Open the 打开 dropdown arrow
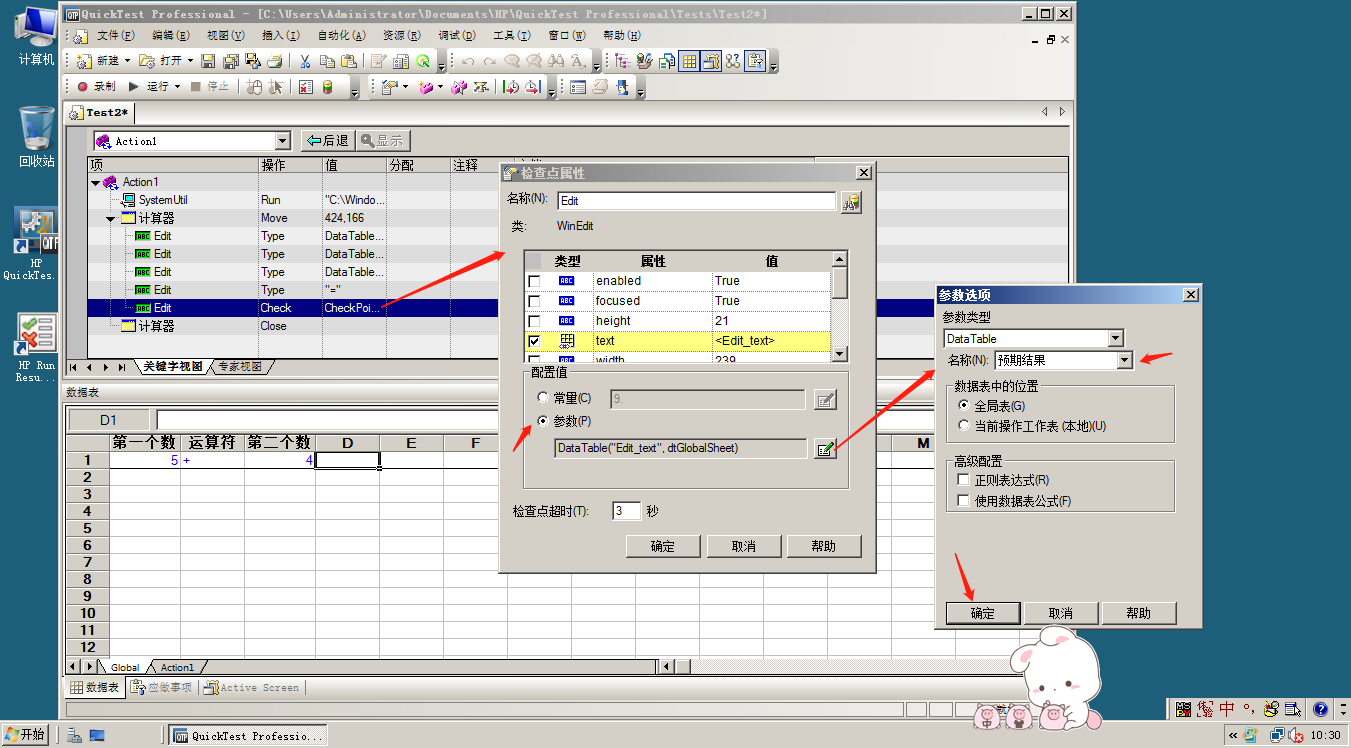Screen dimensions: 1351x748 190,61
